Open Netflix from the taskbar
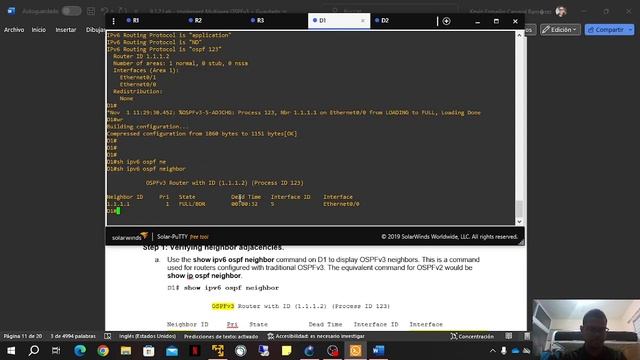This screenshot has width=640, height=360. click(x=195, y=351)
